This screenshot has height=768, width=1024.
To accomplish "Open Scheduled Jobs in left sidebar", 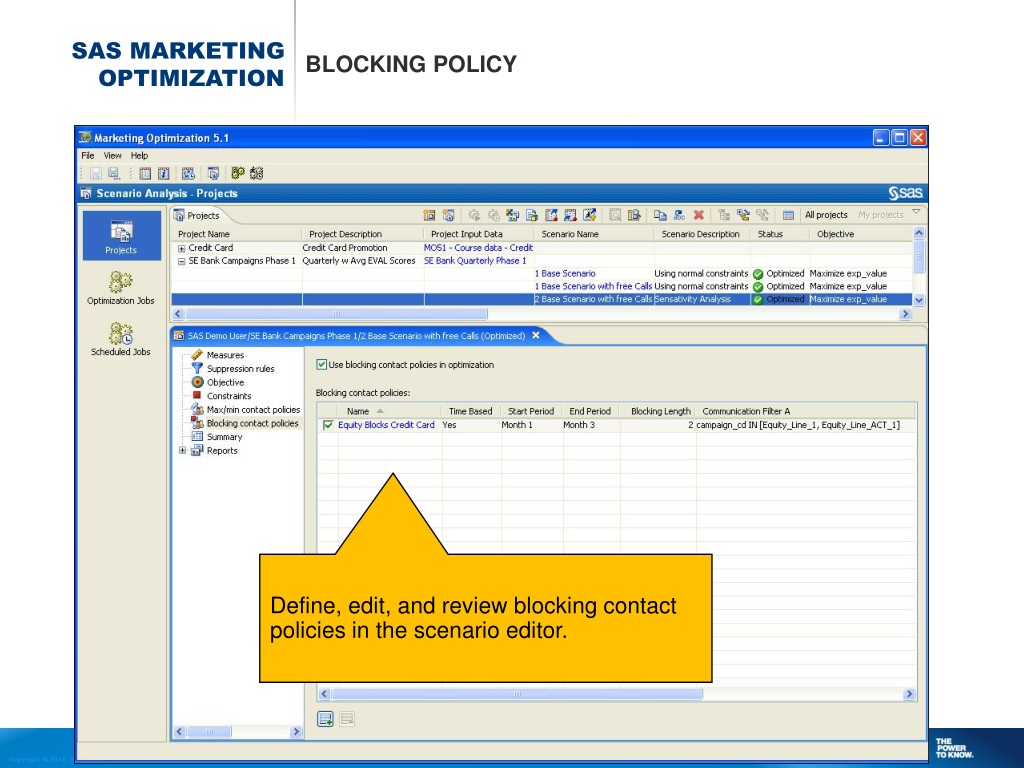I will 121,339.
